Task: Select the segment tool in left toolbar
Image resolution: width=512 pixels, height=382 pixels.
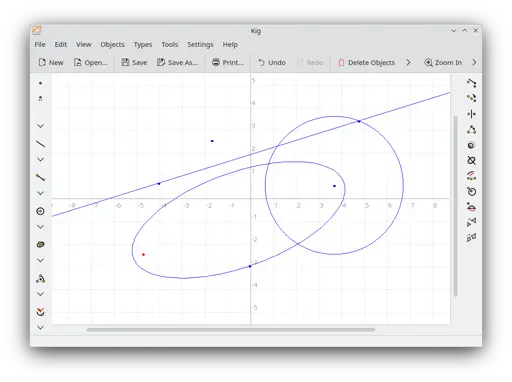Action: 40,177
